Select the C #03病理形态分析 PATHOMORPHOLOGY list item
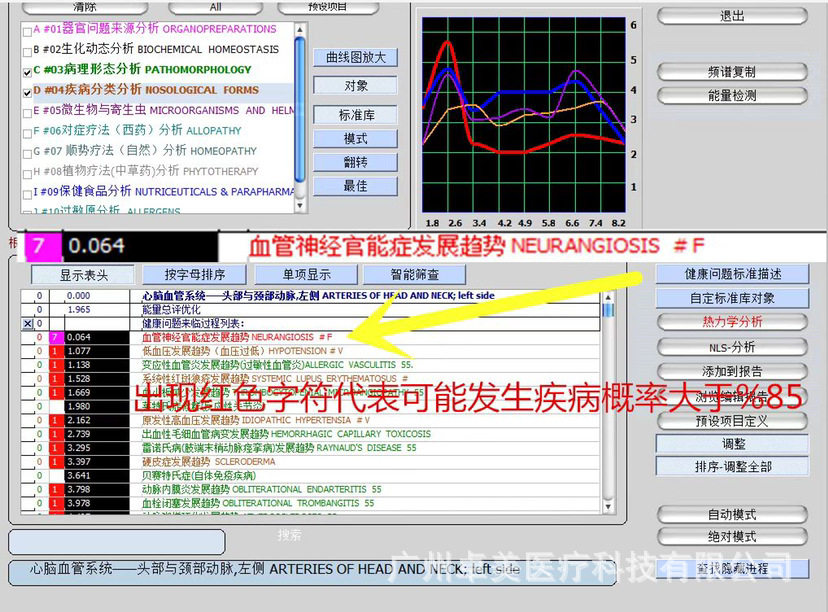This screenshot has height=612, width=828. (143, 69)
